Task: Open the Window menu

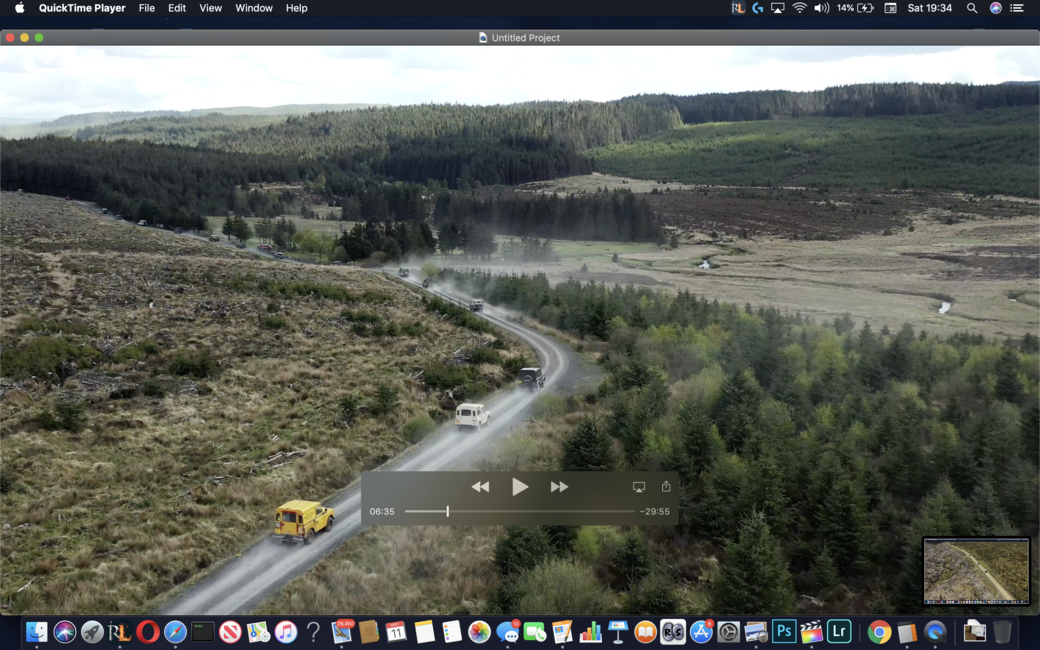Action: [254, 8]
